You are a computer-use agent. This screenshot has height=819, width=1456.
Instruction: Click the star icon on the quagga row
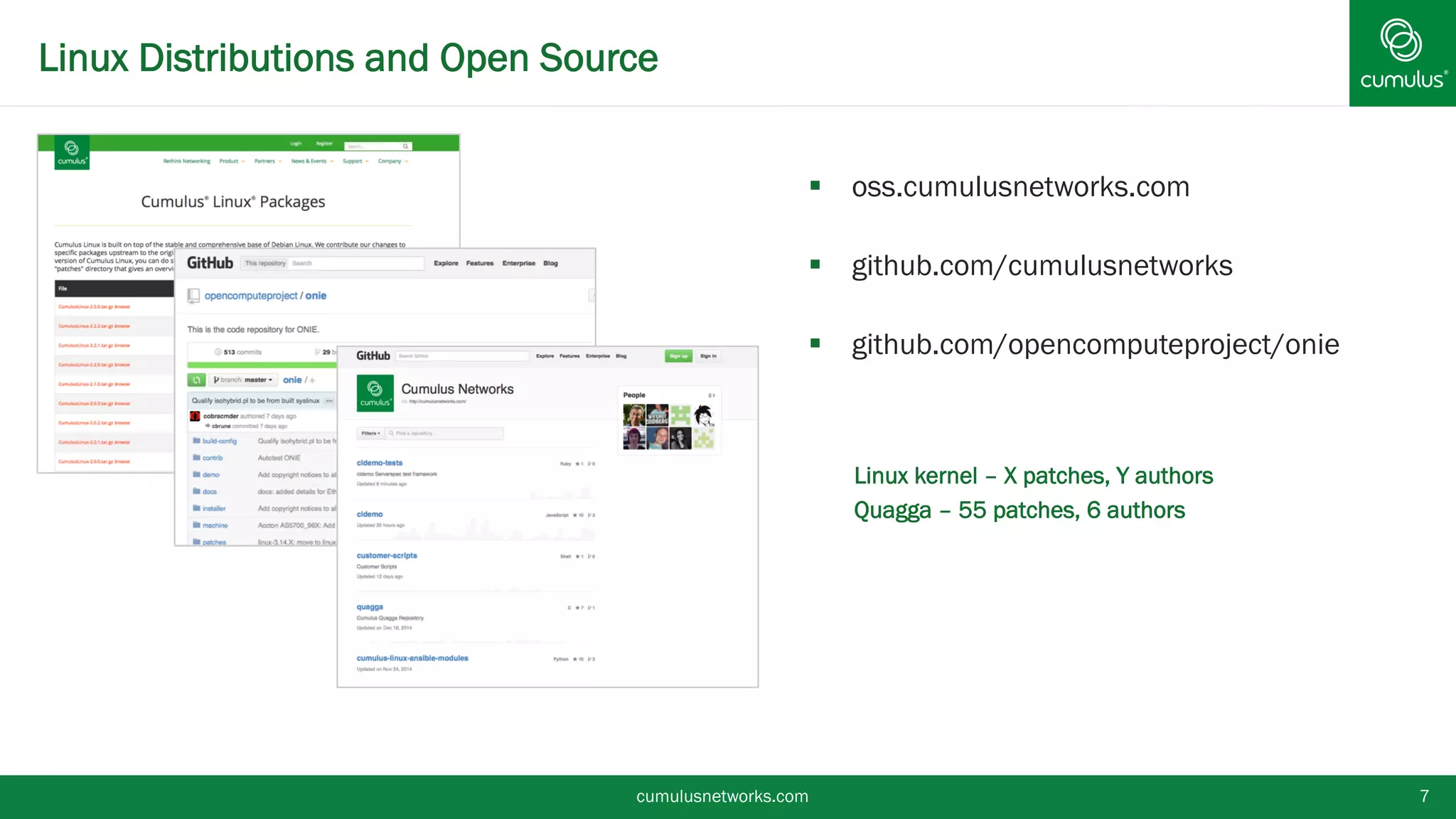[x=577, y=608]
